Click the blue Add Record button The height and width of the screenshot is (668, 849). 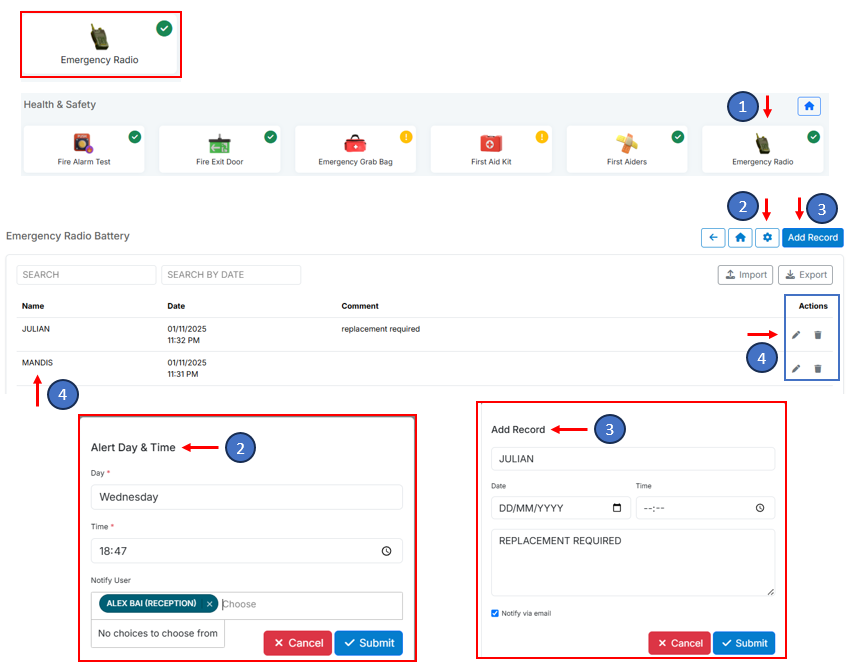(x=812, y=238)
